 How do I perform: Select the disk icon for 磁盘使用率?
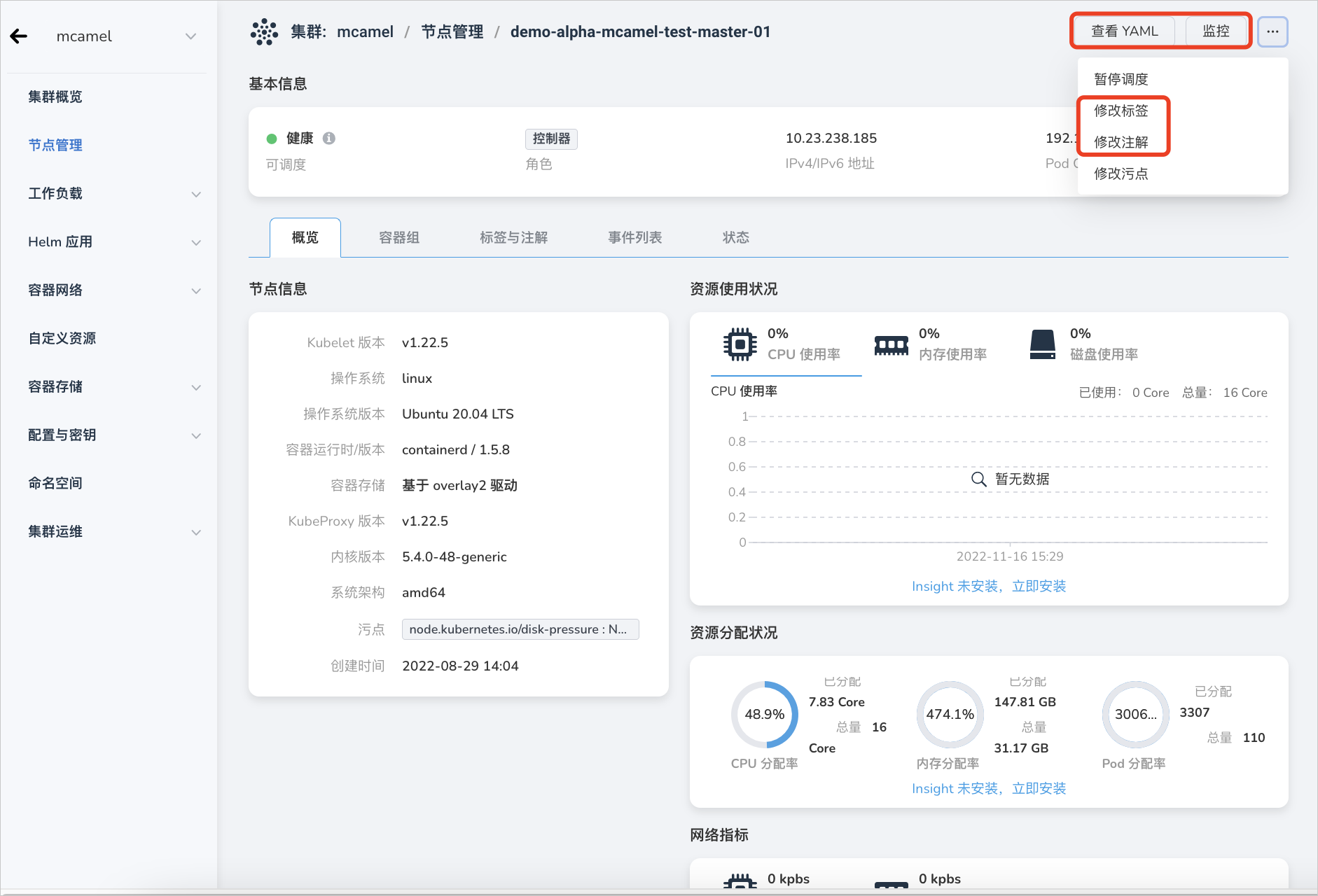(x=1043, y=344)
